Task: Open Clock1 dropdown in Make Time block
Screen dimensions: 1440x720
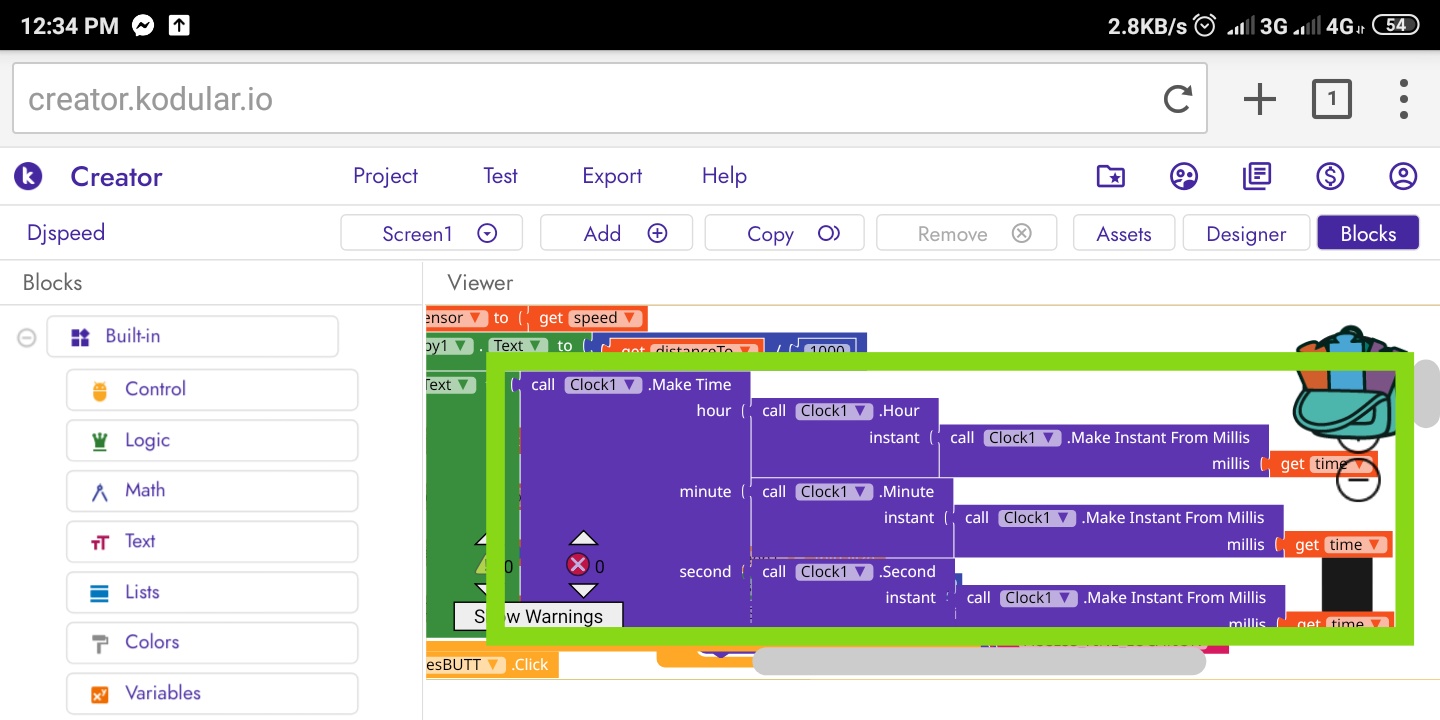Action: [x=603, y=385]
